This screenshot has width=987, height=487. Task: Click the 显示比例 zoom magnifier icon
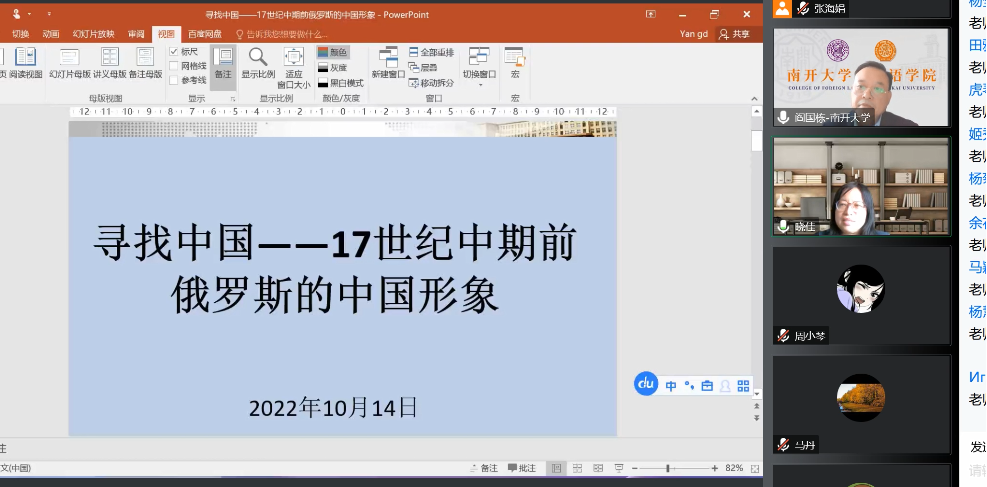tap(257, 57)
